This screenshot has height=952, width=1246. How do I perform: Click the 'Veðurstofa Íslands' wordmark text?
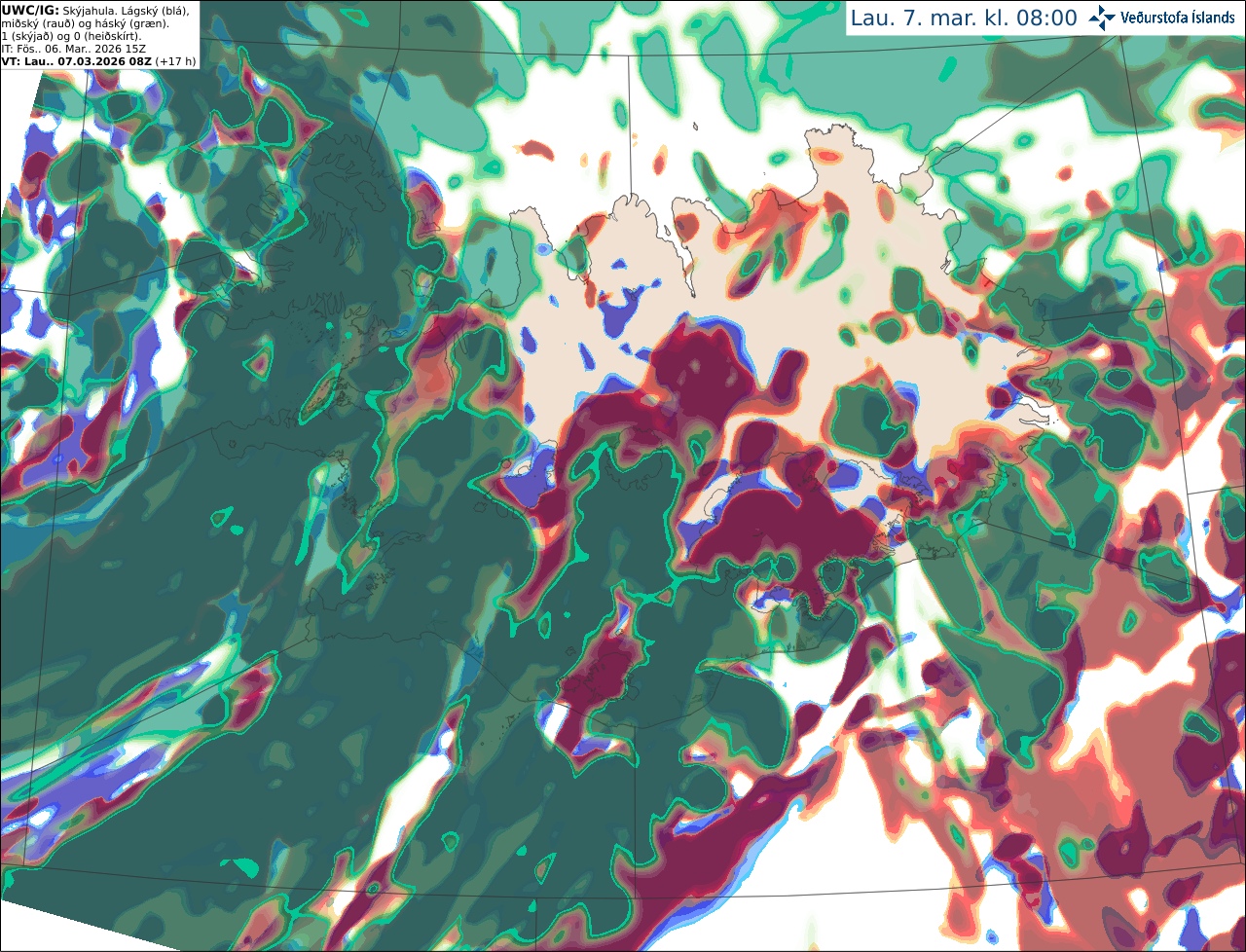click(x=1178, y=18)
